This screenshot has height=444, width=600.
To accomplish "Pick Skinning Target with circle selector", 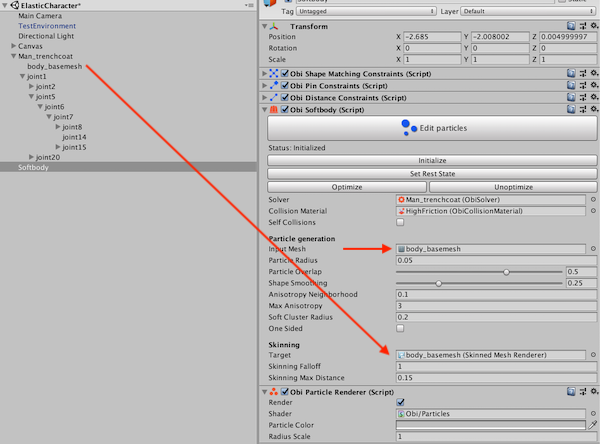I will (593, 355).
